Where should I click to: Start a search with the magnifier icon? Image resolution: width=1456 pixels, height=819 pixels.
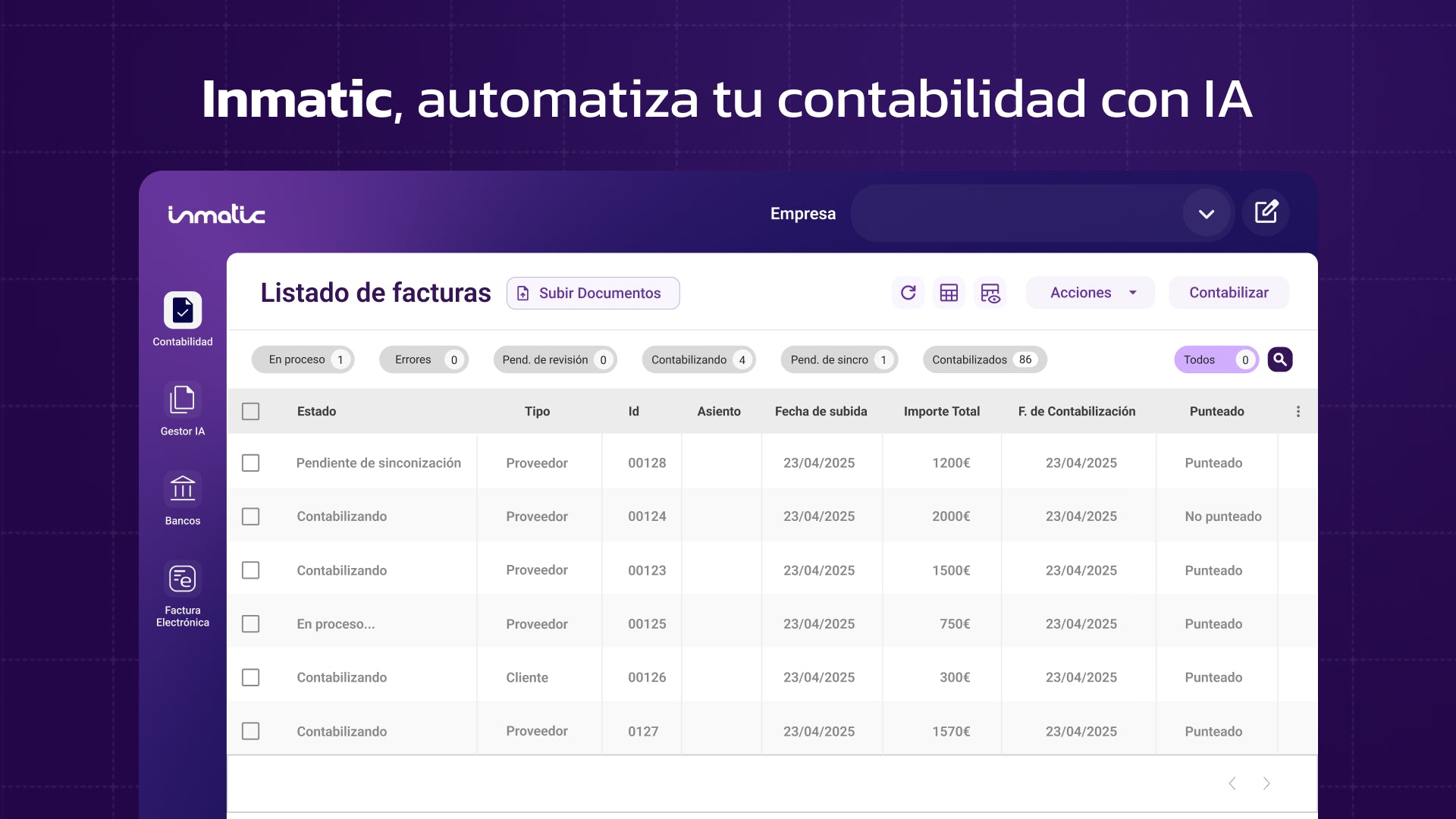(x=1279, y=359)
